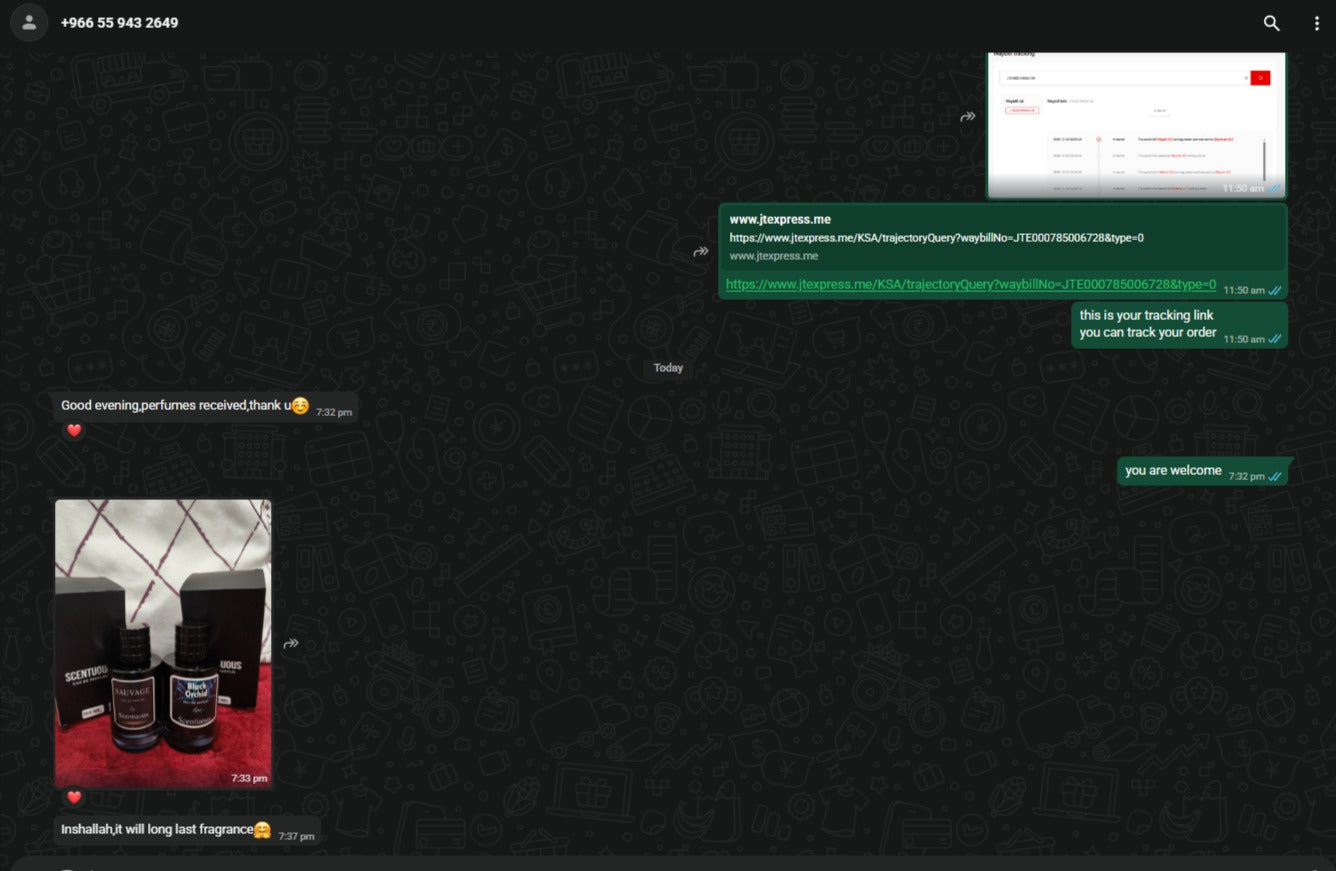Image resolution: width=1336 pixels, height=871 pixels.
Task: Forward the waybill tracking screenshot
Action: click(x=967, y=117)
